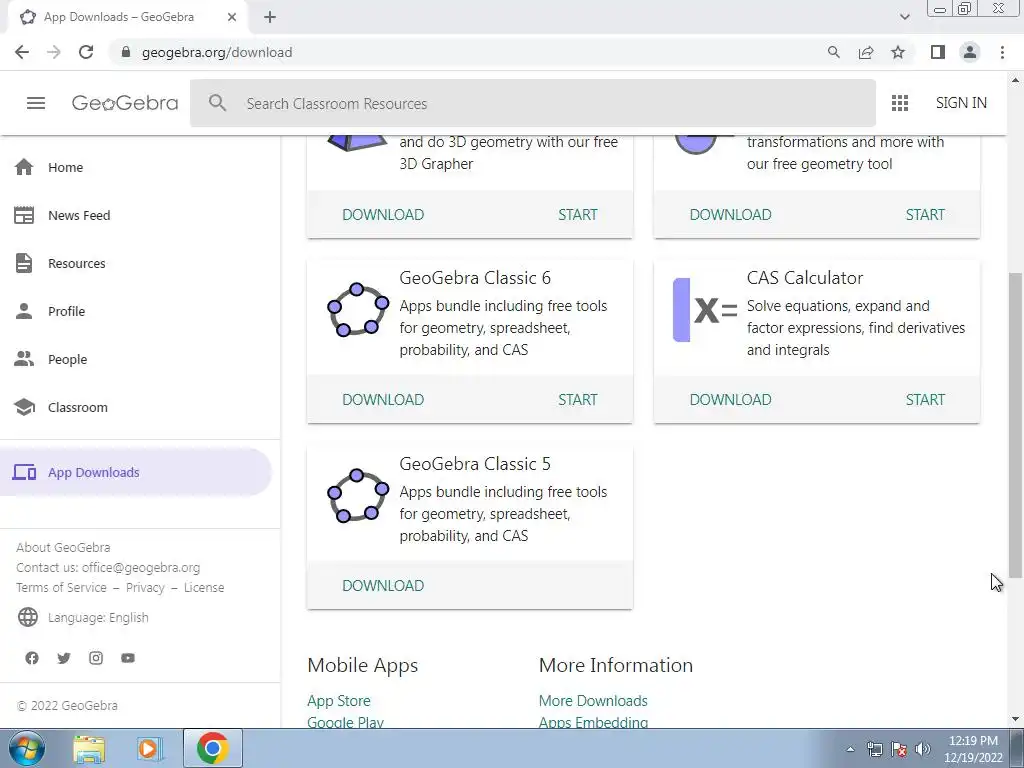This screenshot has width=1024, height=768.
Task: Click the Classroom graduation cap icon
Action: coord(24,407)
